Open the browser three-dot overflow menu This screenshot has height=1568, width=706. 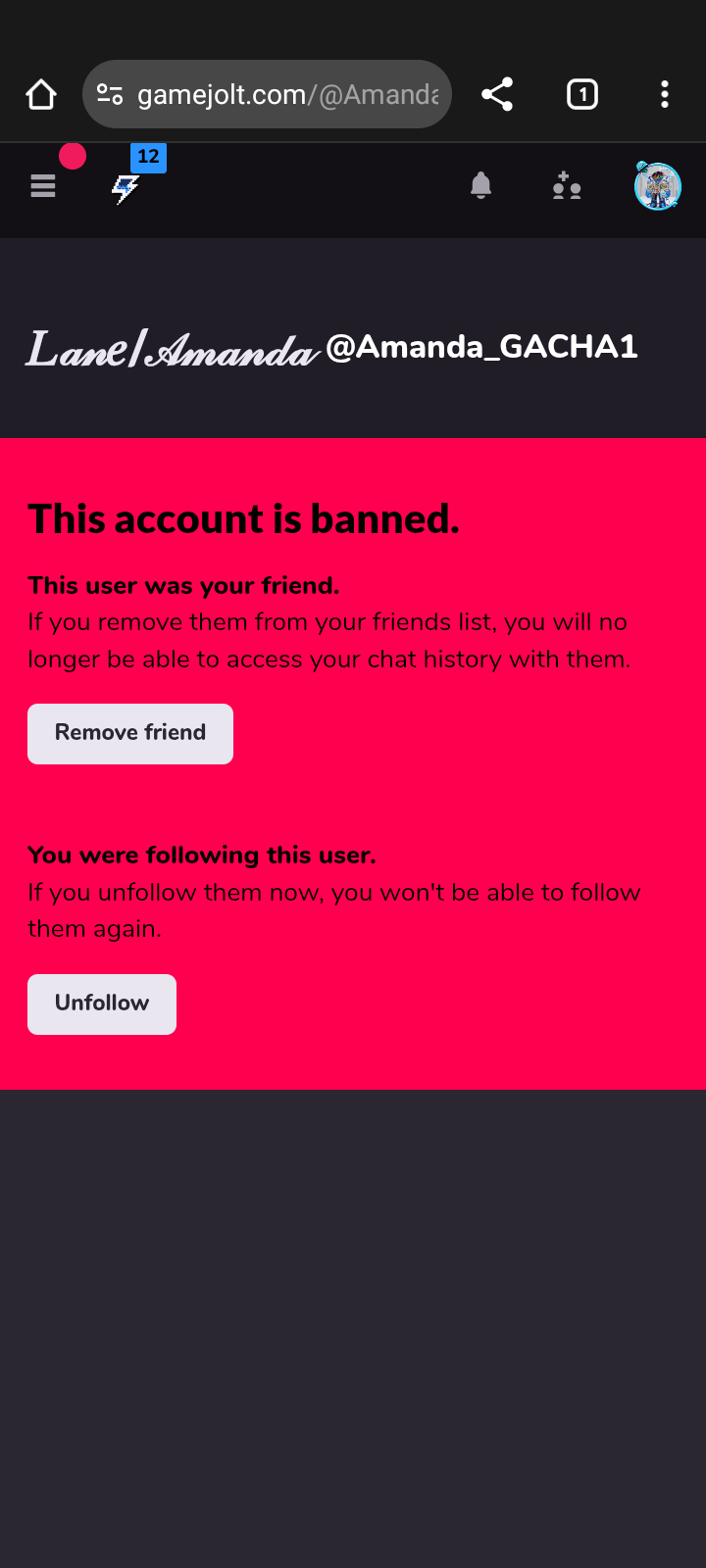pyautogui.click(x=665, y=95)
